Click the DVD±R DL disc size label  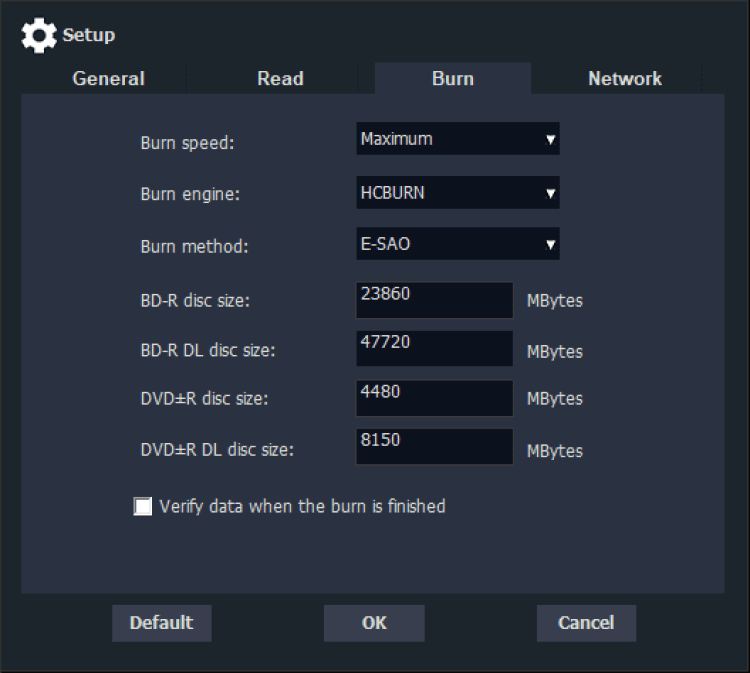217,450
